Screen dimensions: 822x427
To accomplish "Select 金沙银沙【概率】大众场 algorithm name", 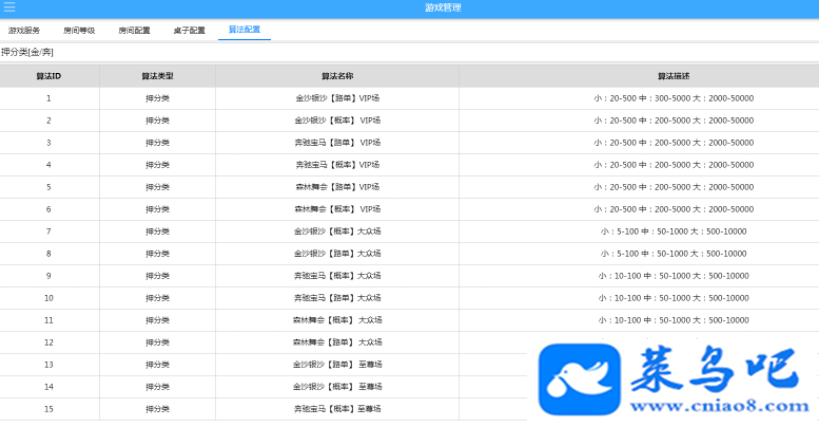I will point(337,231).
